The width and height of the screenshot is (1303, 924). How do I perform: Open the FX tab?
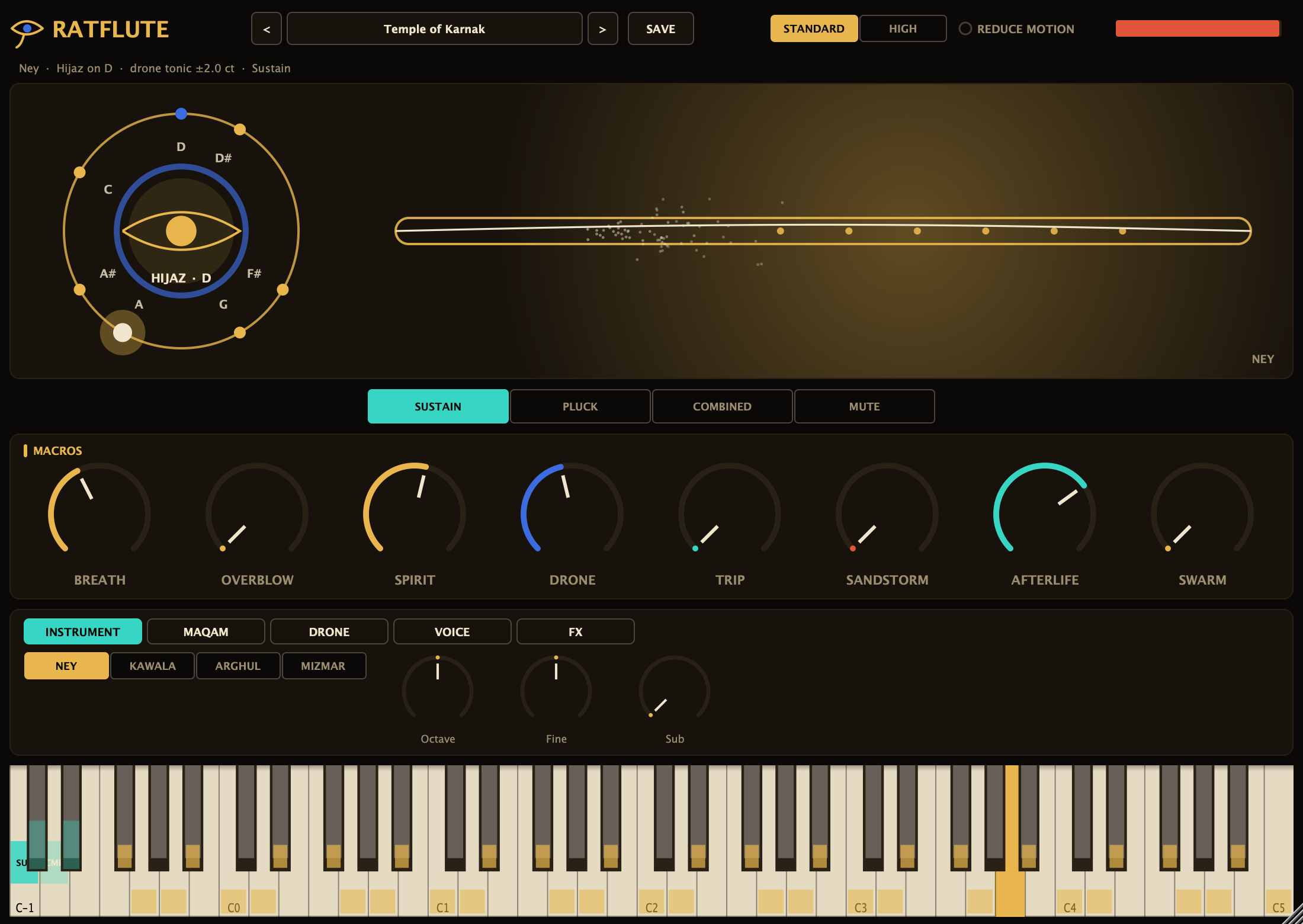[x=576, y=631]
